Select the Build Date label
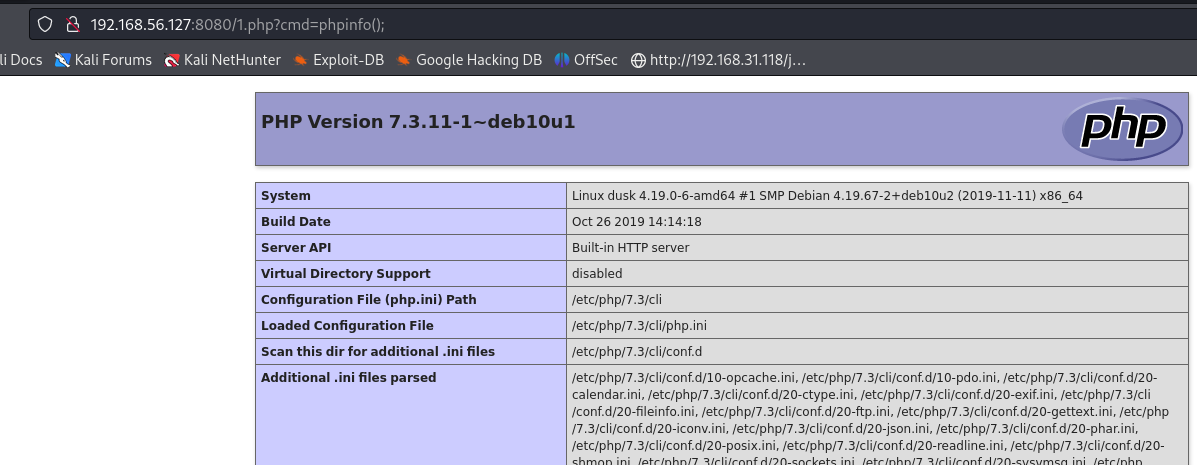The image size is (1197, 465). [295, 221]
